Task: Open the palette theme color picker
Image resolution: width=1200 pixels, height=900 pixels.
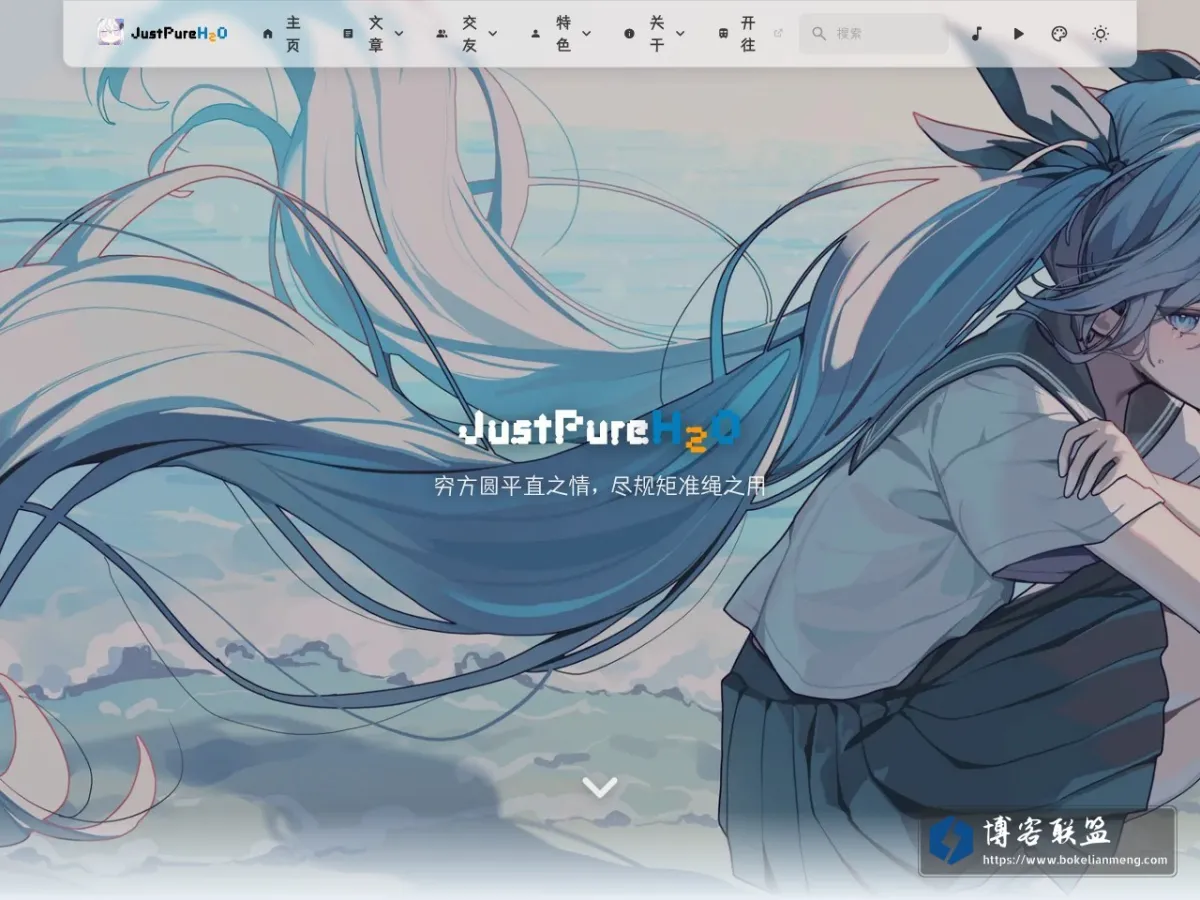Action: pyautogui.click(x=1059, y=33)
